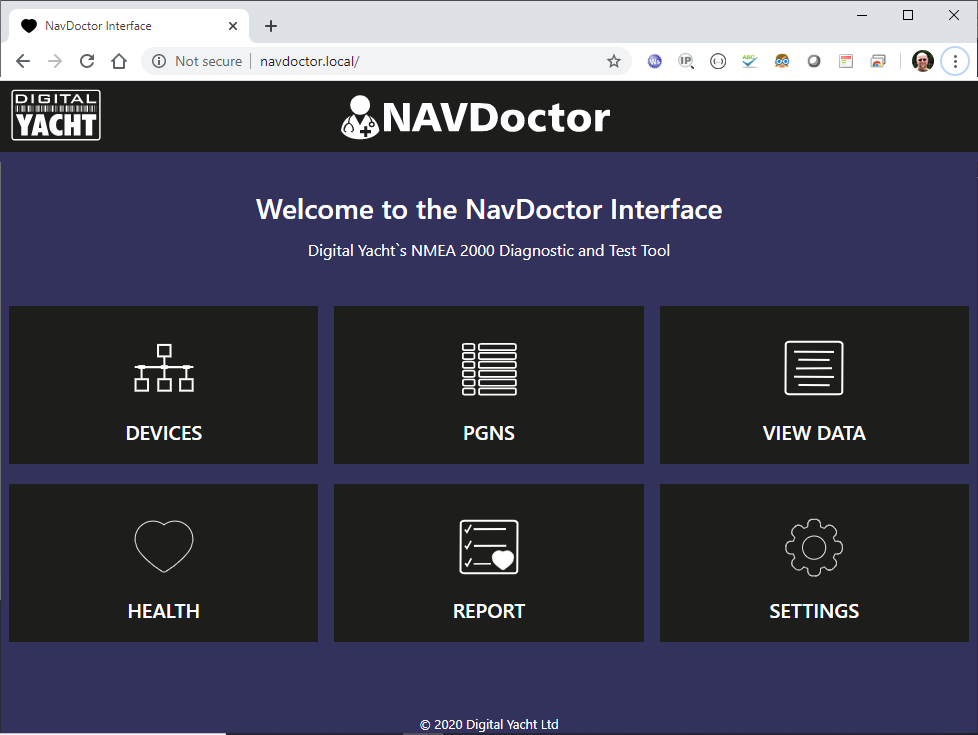
Task: Open the Chrome profile avatar
Action: (x=922, y=61)
